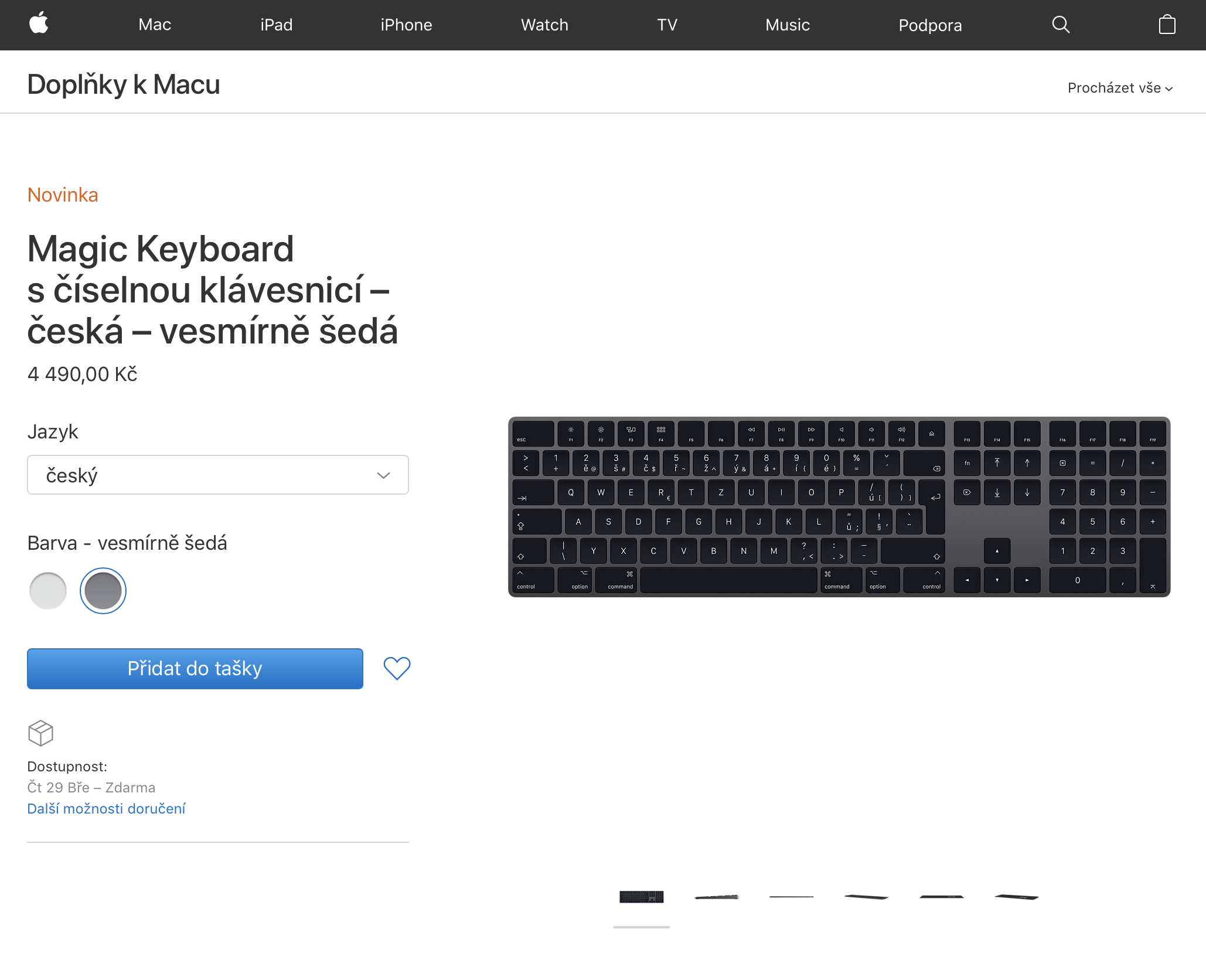Select the first keyboard top-view thumbnail
Viewport: 1206px width, 980px height.
point(641,897)
